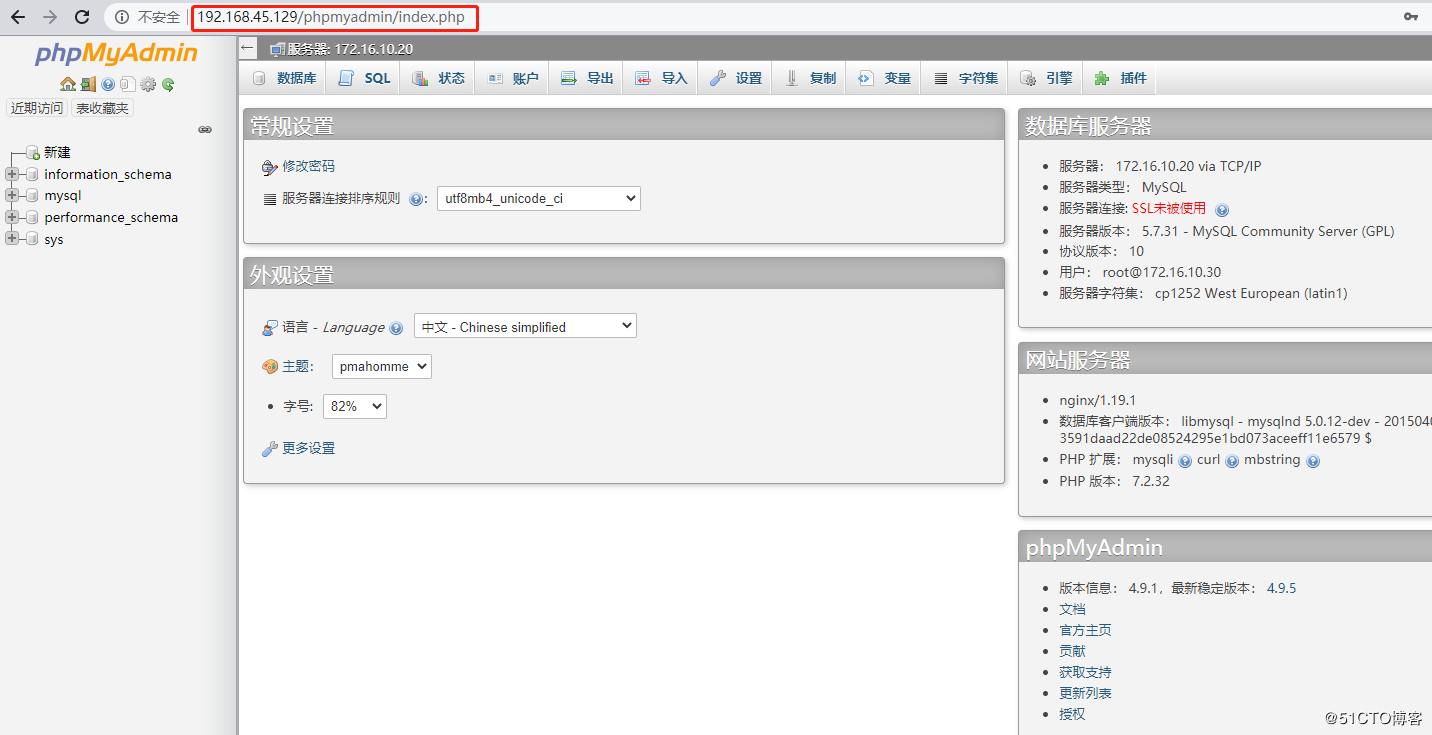Image resolution: width=1432 pixels, height=735 pixels.
Task: Expand the performance_schema database node
Action: click(x=12, y=217)
